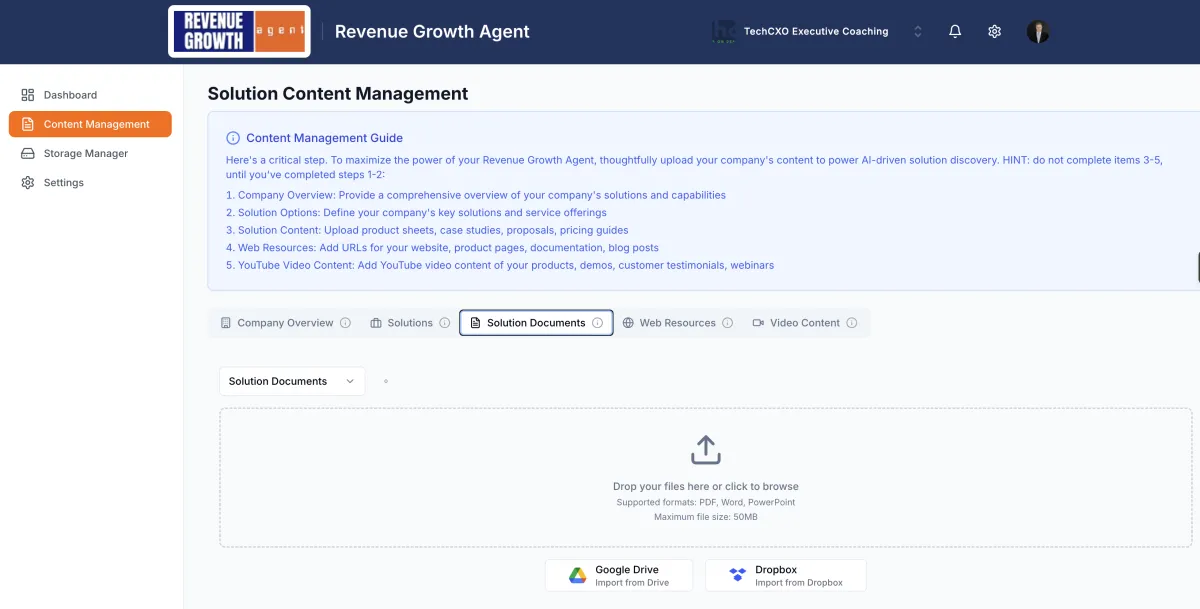Click the Google Drive logo icon
This screenshot has height=609, width=1200.
(577, 575)
